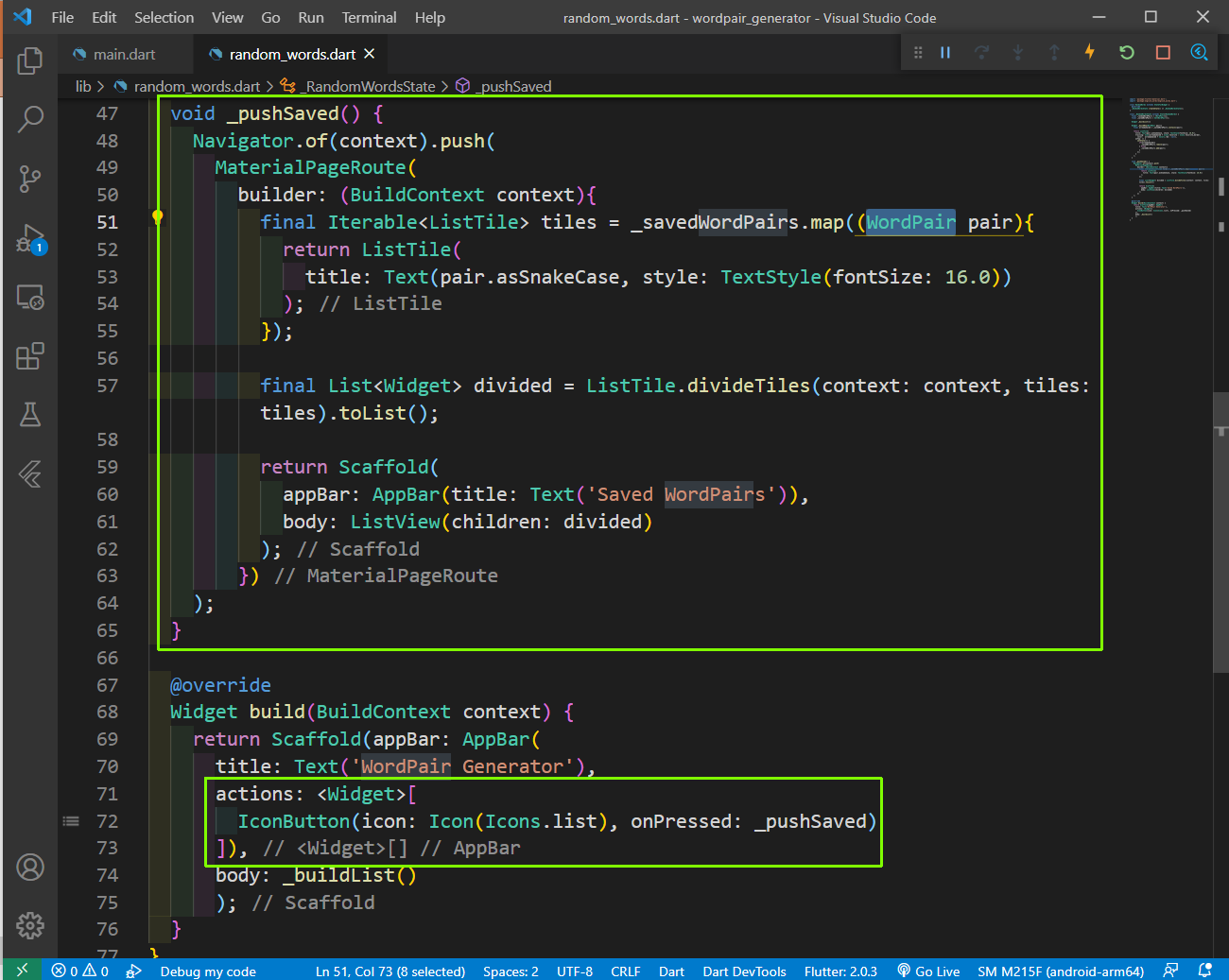
Task: Restart the debug session
Action: [x=1127, y=53]
